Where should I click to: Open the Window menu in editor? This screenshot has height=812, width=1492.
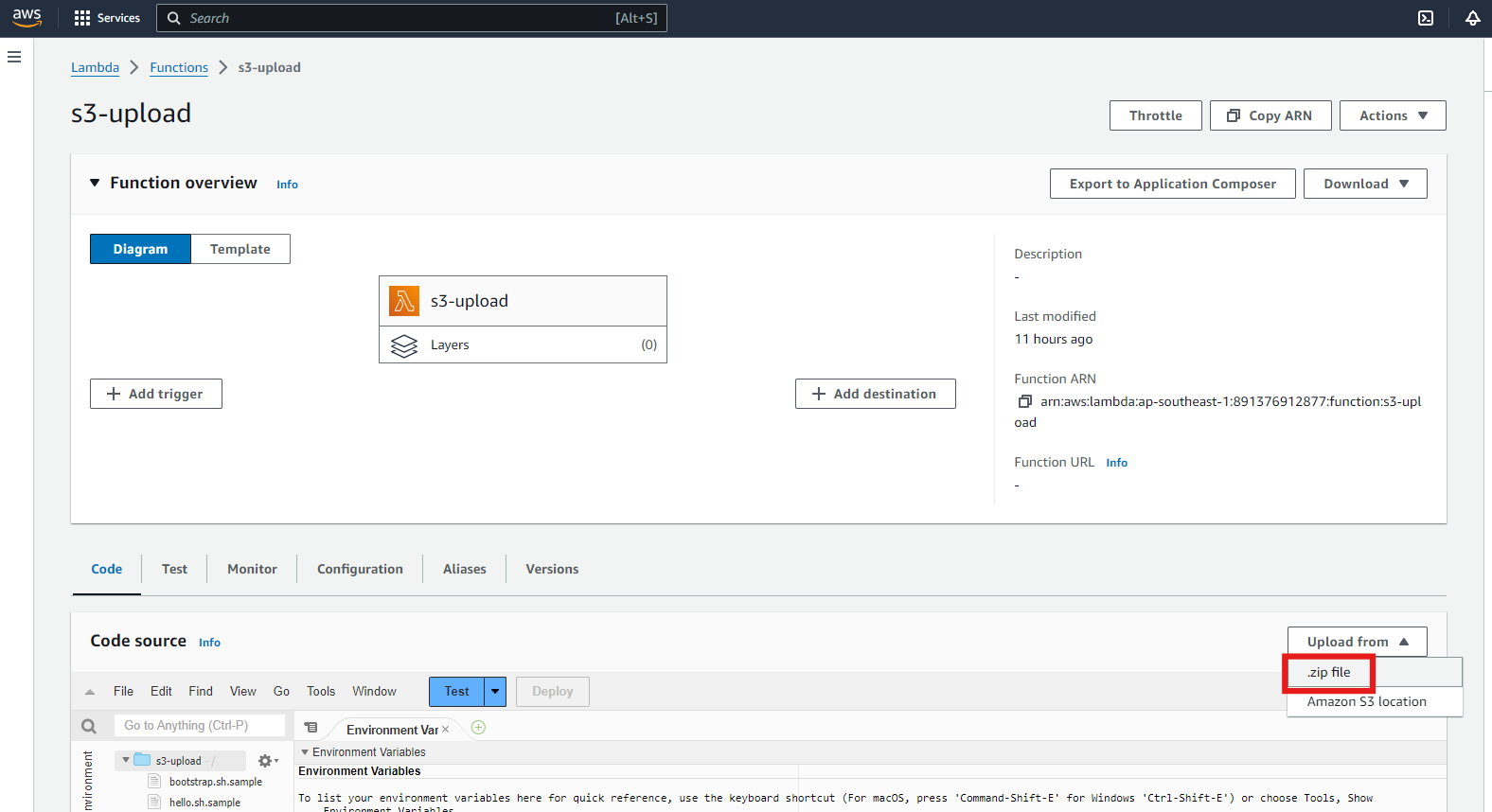click(374, 692)
